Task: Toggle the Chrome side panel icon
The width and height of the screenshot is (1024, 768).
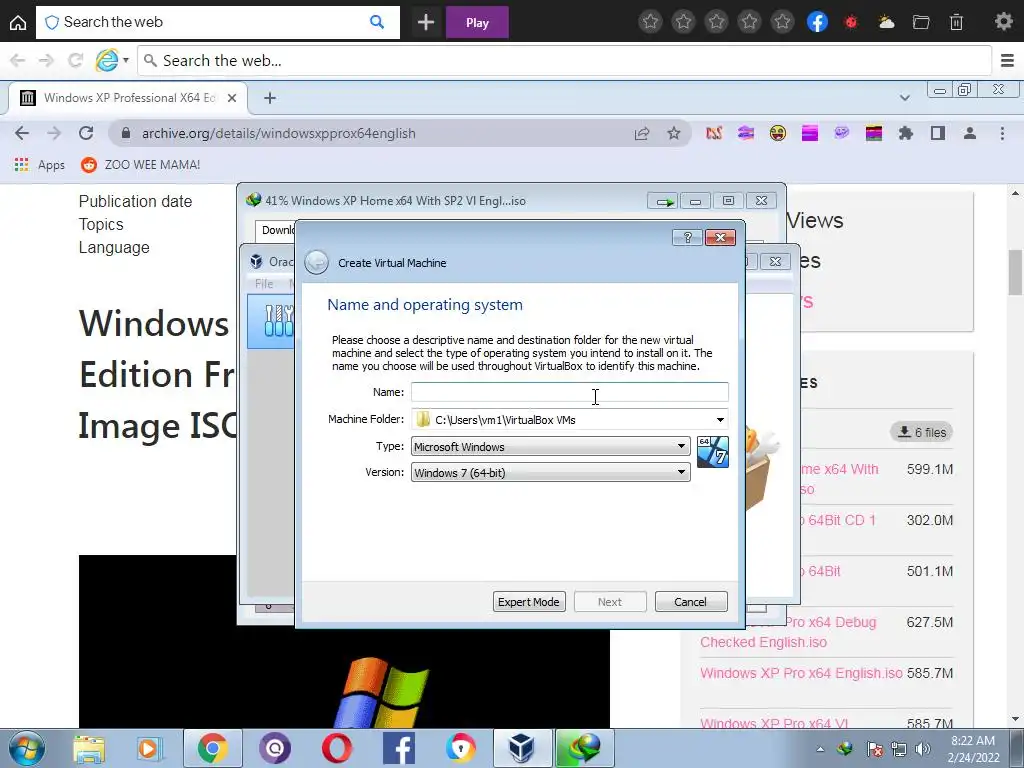Action: 938,133
